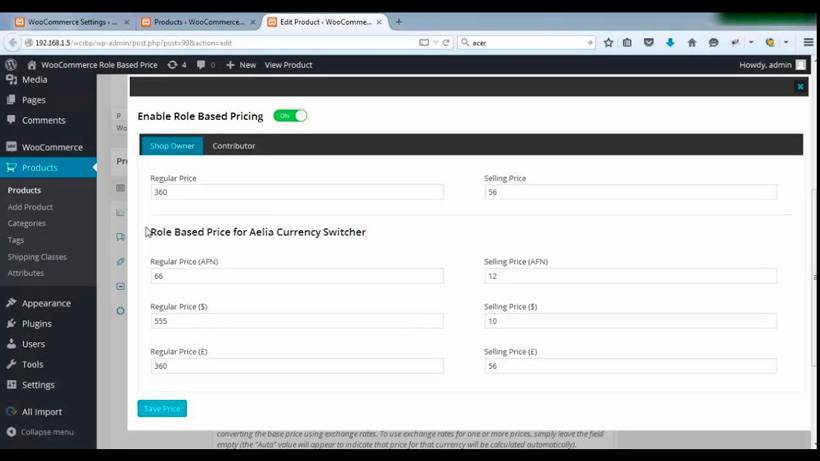Open the Plugins menu
This screenshot has width=820, height=461.
tap(37, 324)
